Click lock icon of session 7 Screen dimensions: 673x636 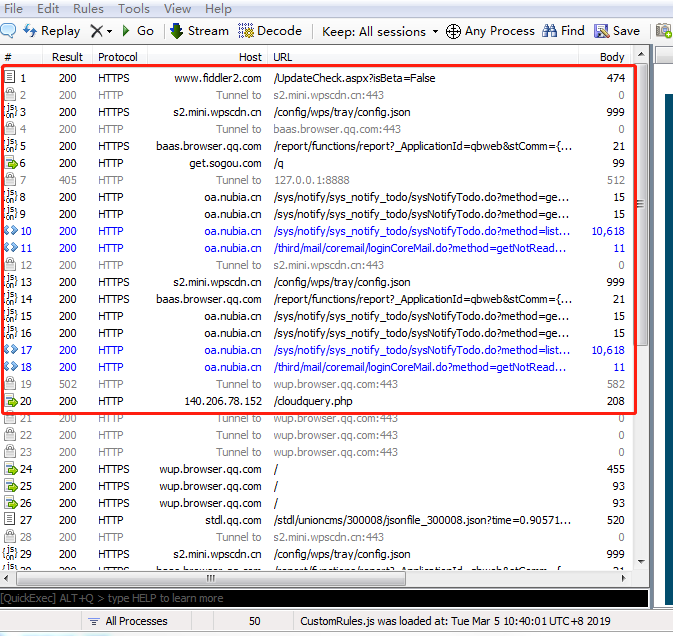pos(10,179)
